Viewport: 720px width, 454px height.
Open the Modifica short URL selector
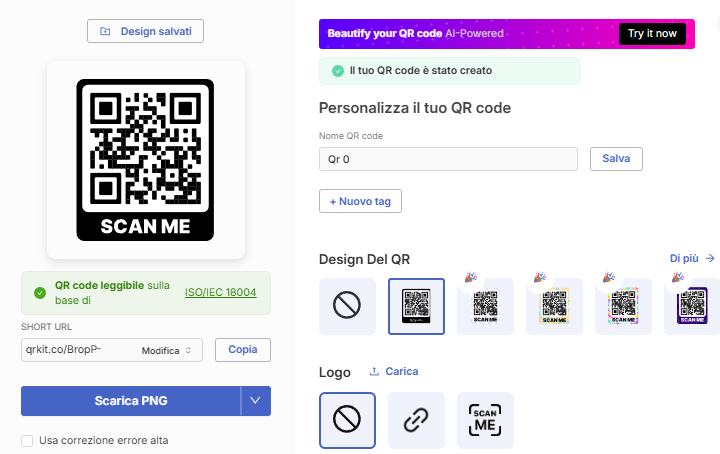click(x=166, y=351)
